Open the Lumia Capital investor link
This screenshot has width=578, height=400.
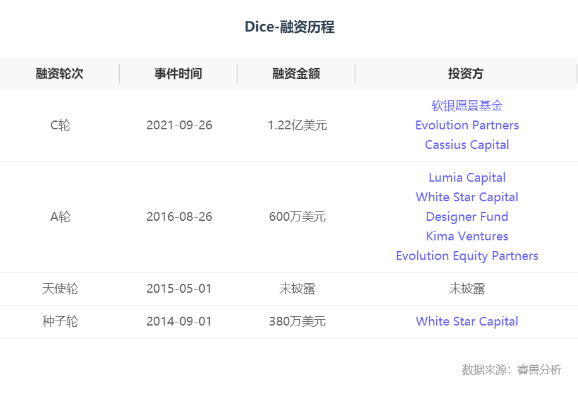tap(467, 178)
